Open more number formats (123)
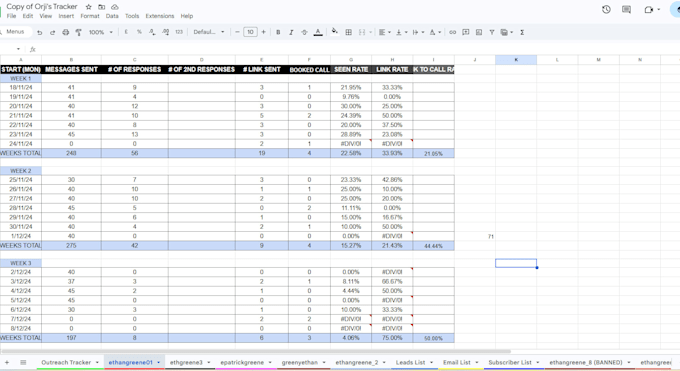The image size is (680, 371). 179,32
